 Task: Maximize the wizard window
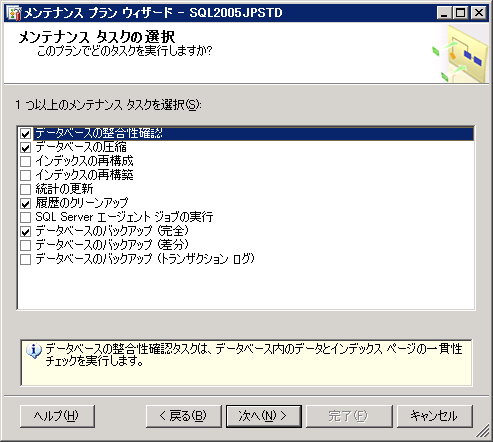pos(461,13)
